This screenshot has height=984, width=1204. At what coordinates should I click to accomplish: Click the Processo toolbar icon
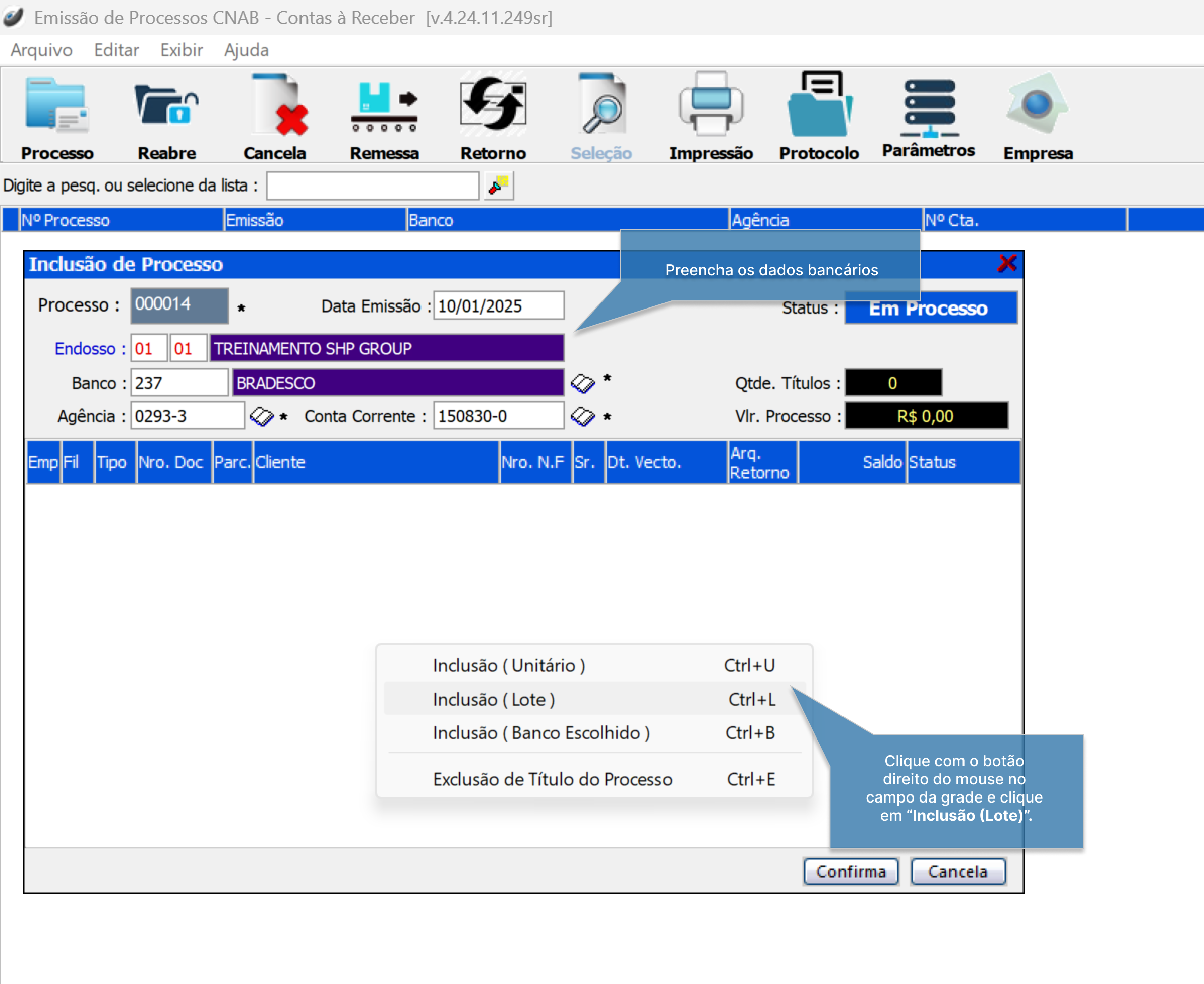click(56, 106)
